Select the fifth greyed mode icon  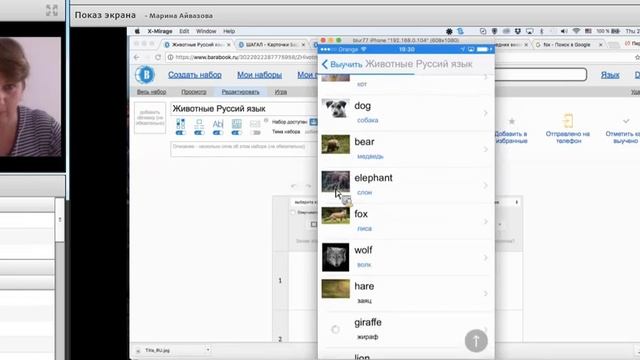point(255,123)
